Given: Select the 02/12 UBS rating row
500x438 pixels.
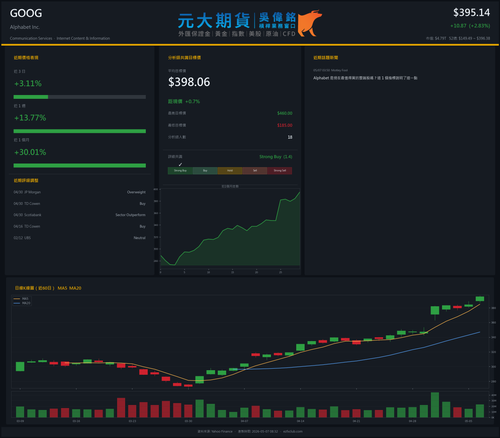Looking at the screenshot, I should (x=80, y=238).
